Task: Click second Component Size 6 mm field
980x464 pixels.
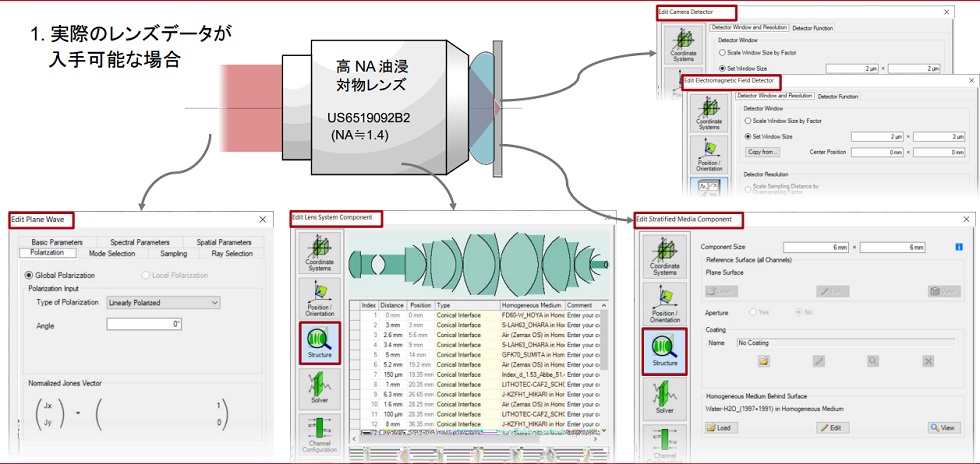Action: coord(892,248)
